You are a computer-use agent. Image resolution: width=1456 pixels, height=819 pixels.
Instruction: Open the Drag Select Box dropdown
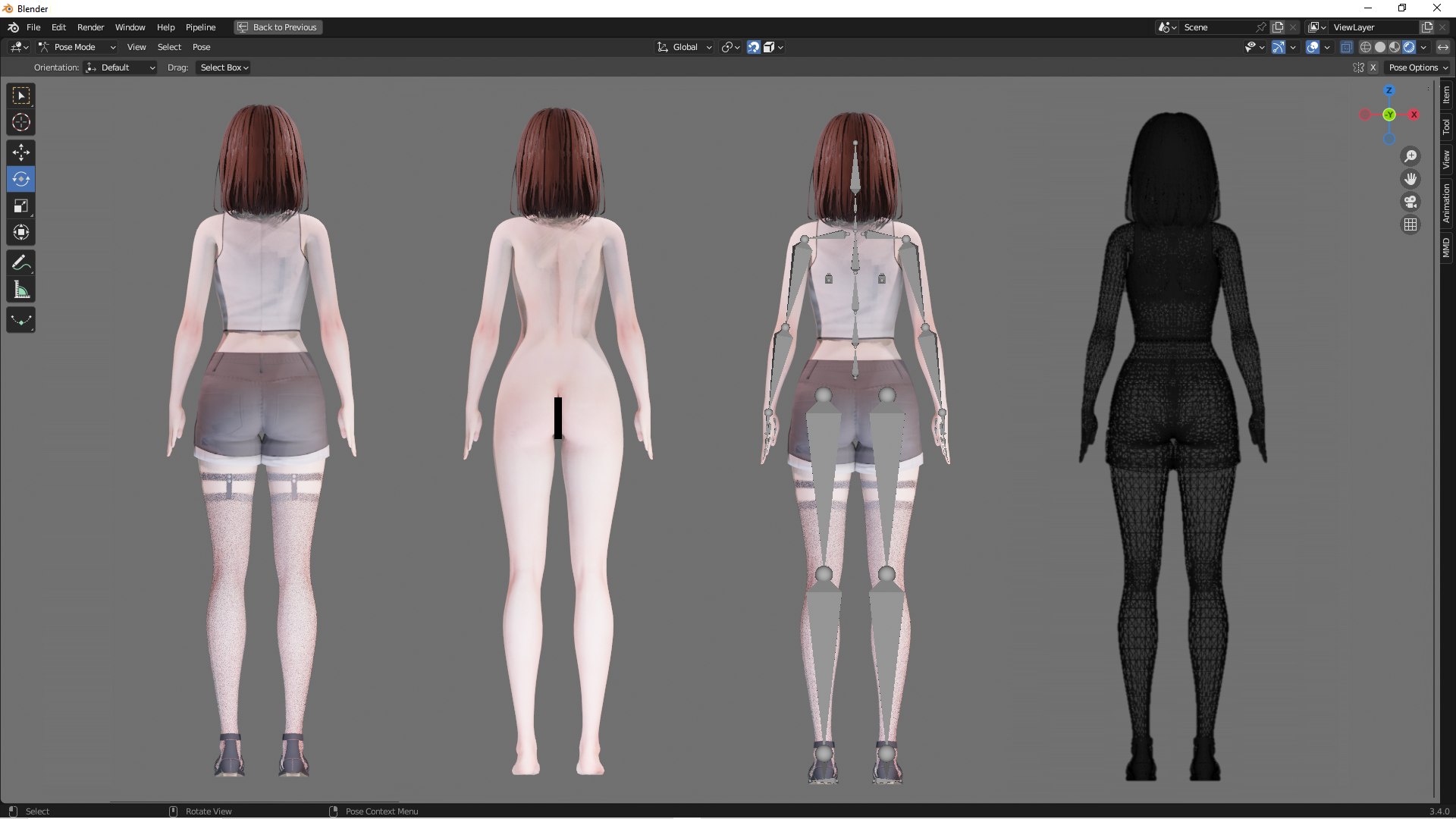coord(224,67)
